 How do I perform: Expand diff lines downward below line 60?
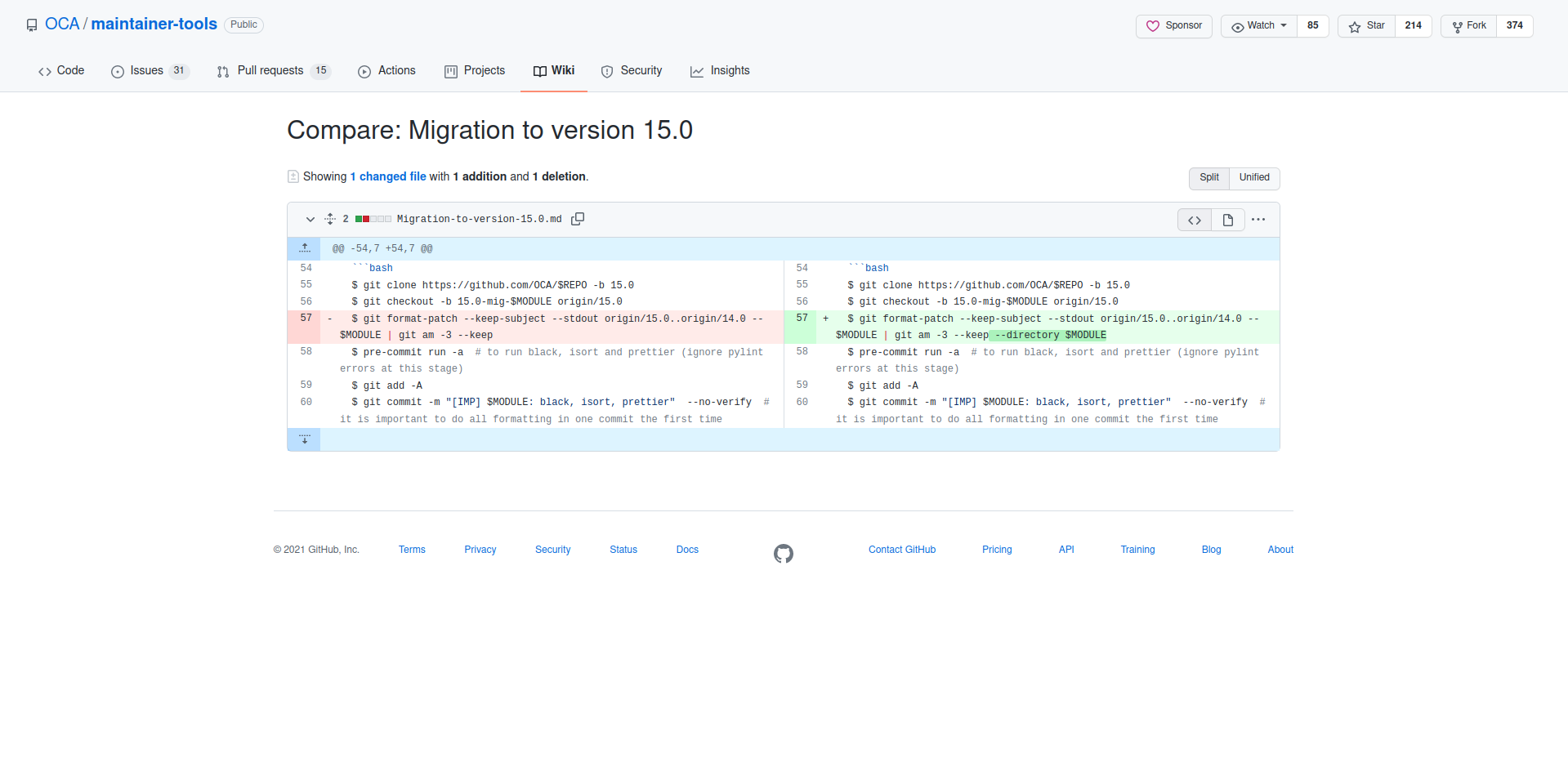[x=304, y=439]
